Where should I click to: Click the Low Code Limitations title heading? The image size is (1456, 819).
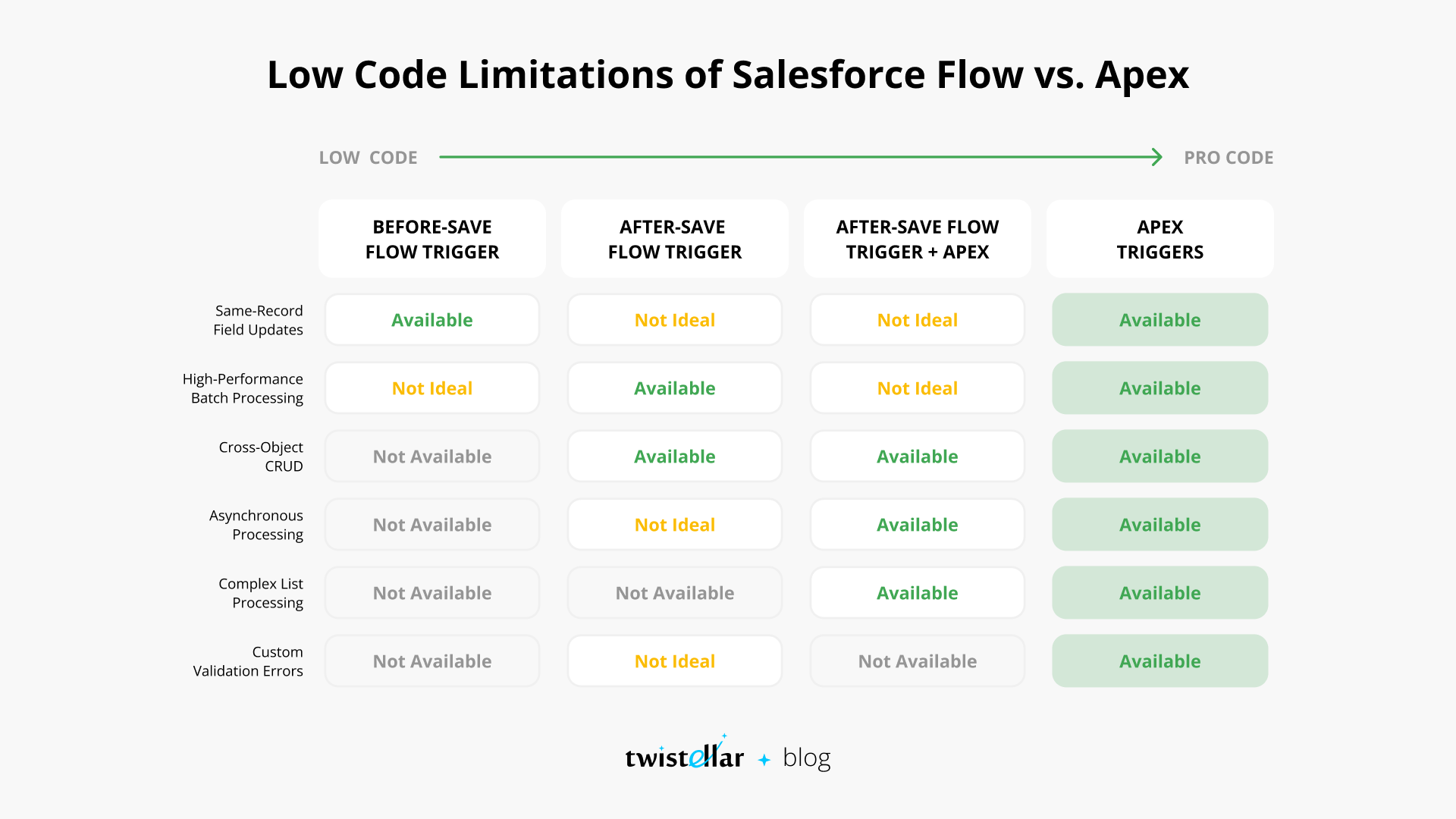point(728,75)
